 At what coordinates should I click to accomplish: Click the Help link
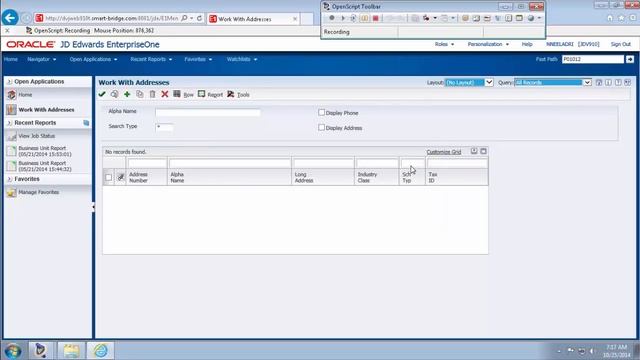[527, 44]
